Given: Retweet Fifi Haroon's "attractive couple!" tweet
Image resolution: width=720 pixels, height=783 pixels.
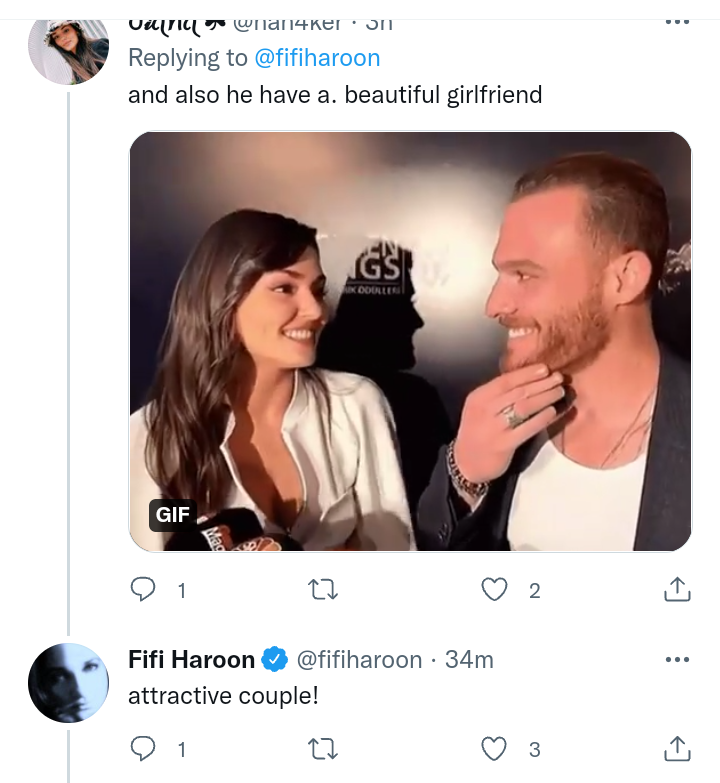Looking at the screenshot, I should click(x=325, y=747).
